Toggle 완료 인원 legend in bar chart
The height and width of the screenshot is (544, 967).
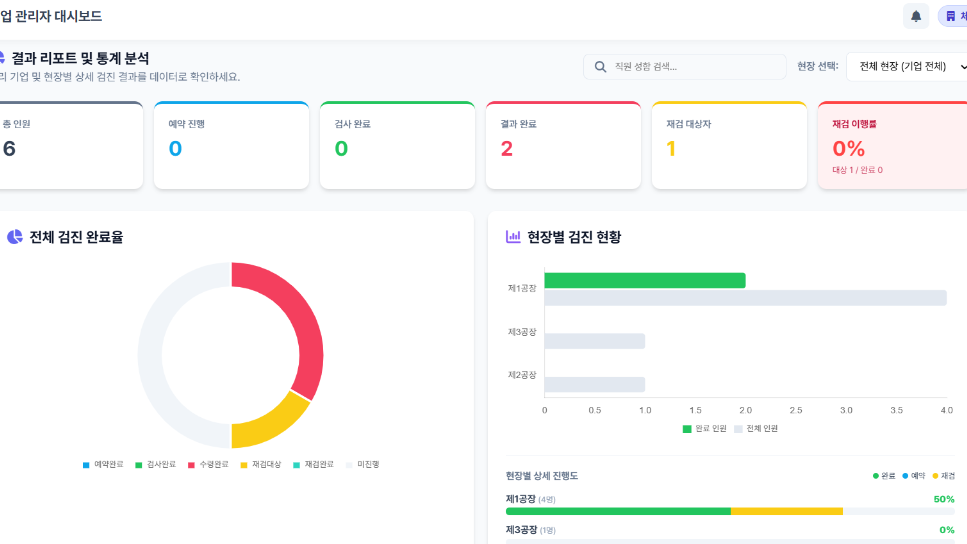704,428
